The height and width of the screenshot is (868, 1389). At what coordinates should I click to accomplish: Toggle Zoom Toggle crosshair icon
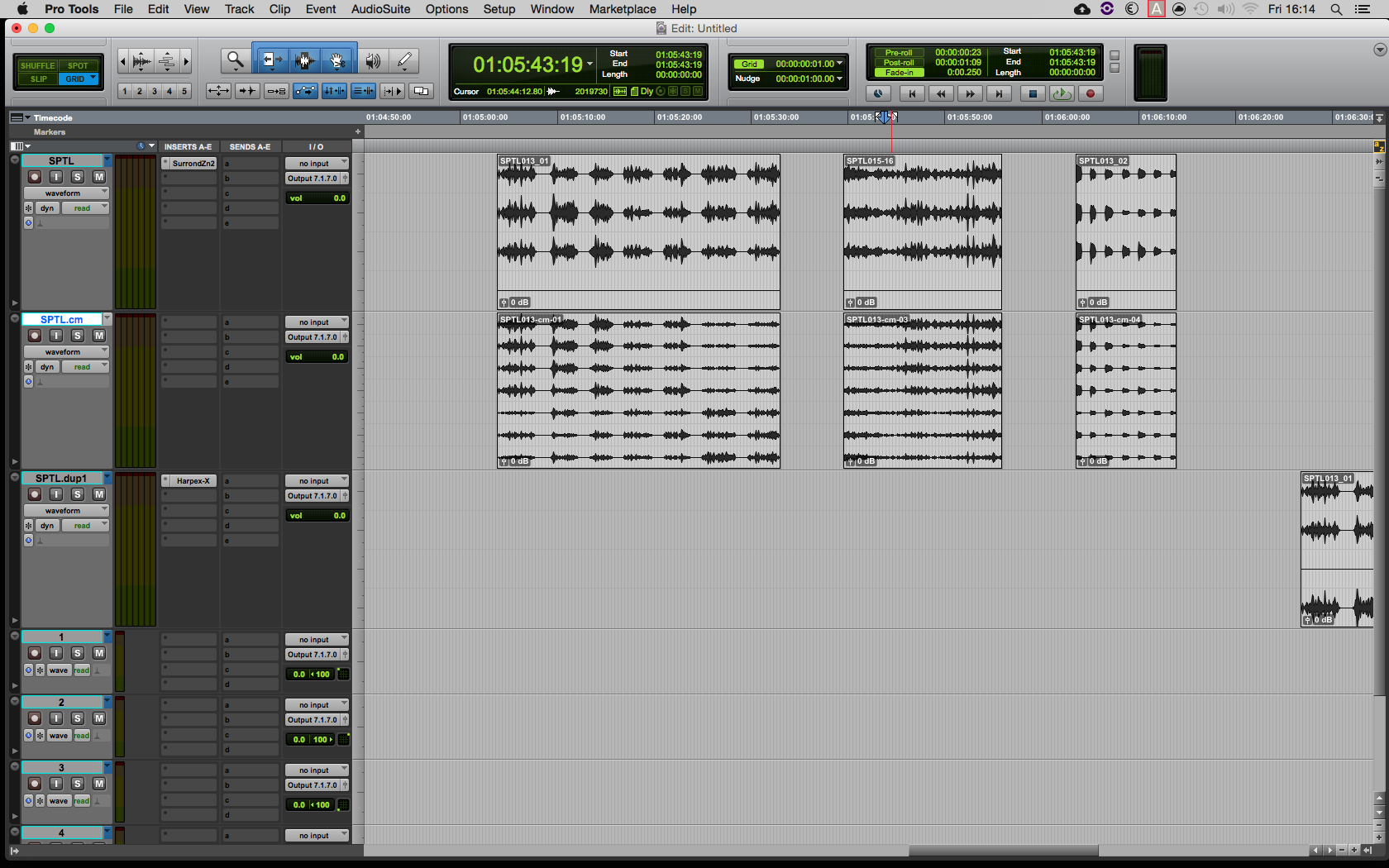218,91
